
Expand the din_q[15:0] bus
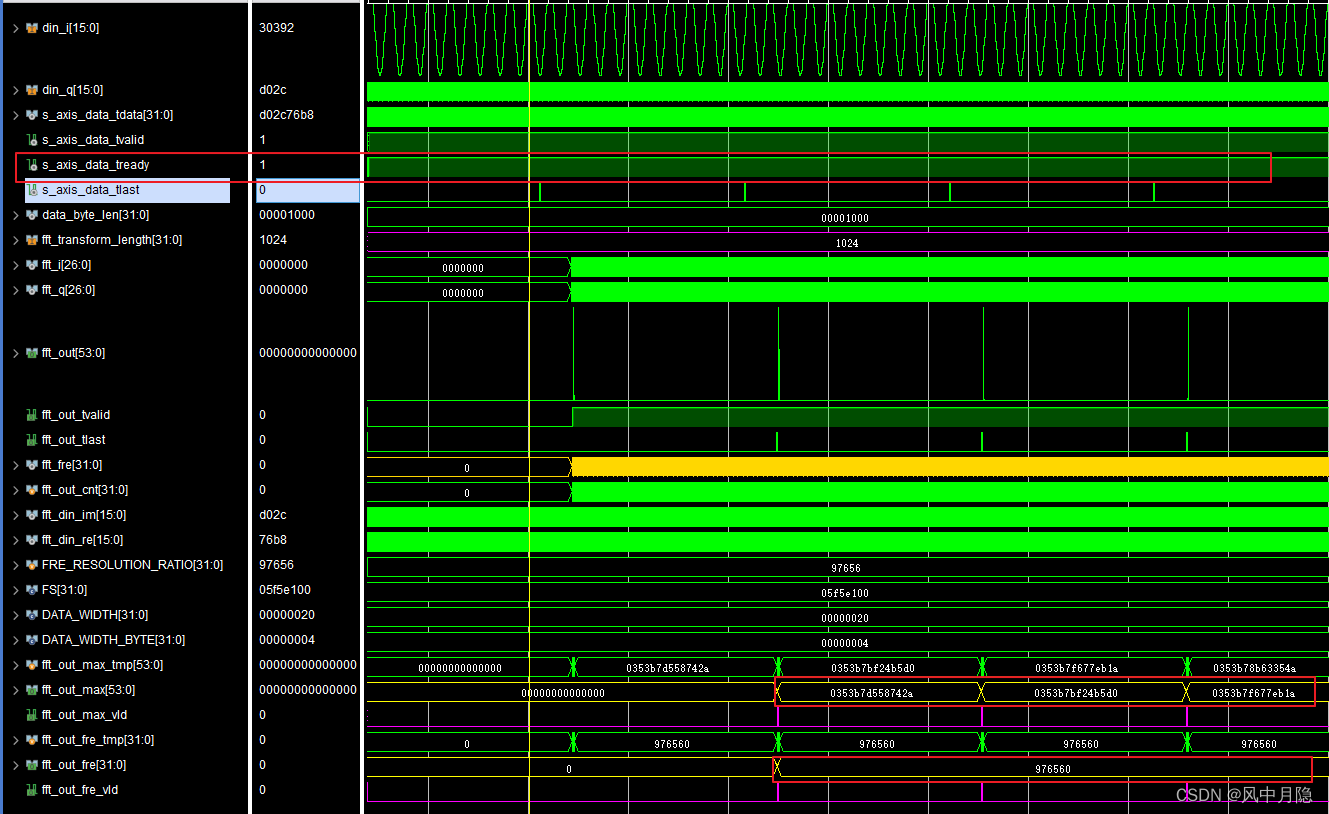pyautogui.click(x=15, y=90)
